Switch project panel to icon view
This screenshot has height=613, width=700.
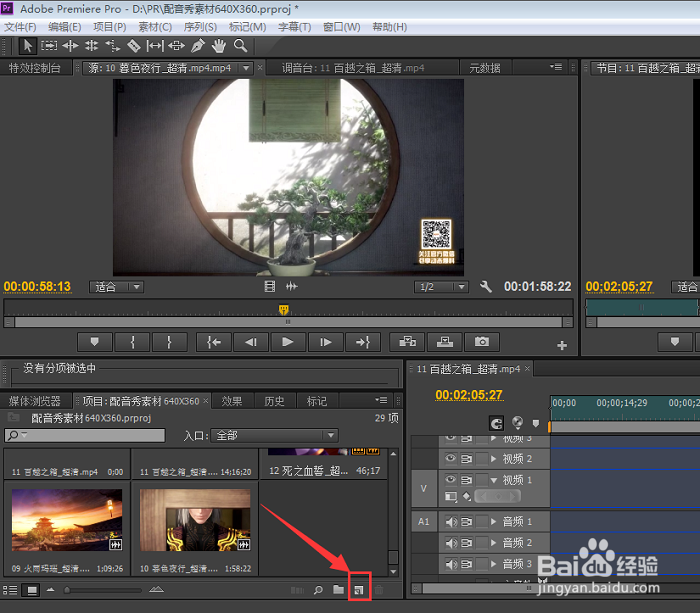pos(31,590)
